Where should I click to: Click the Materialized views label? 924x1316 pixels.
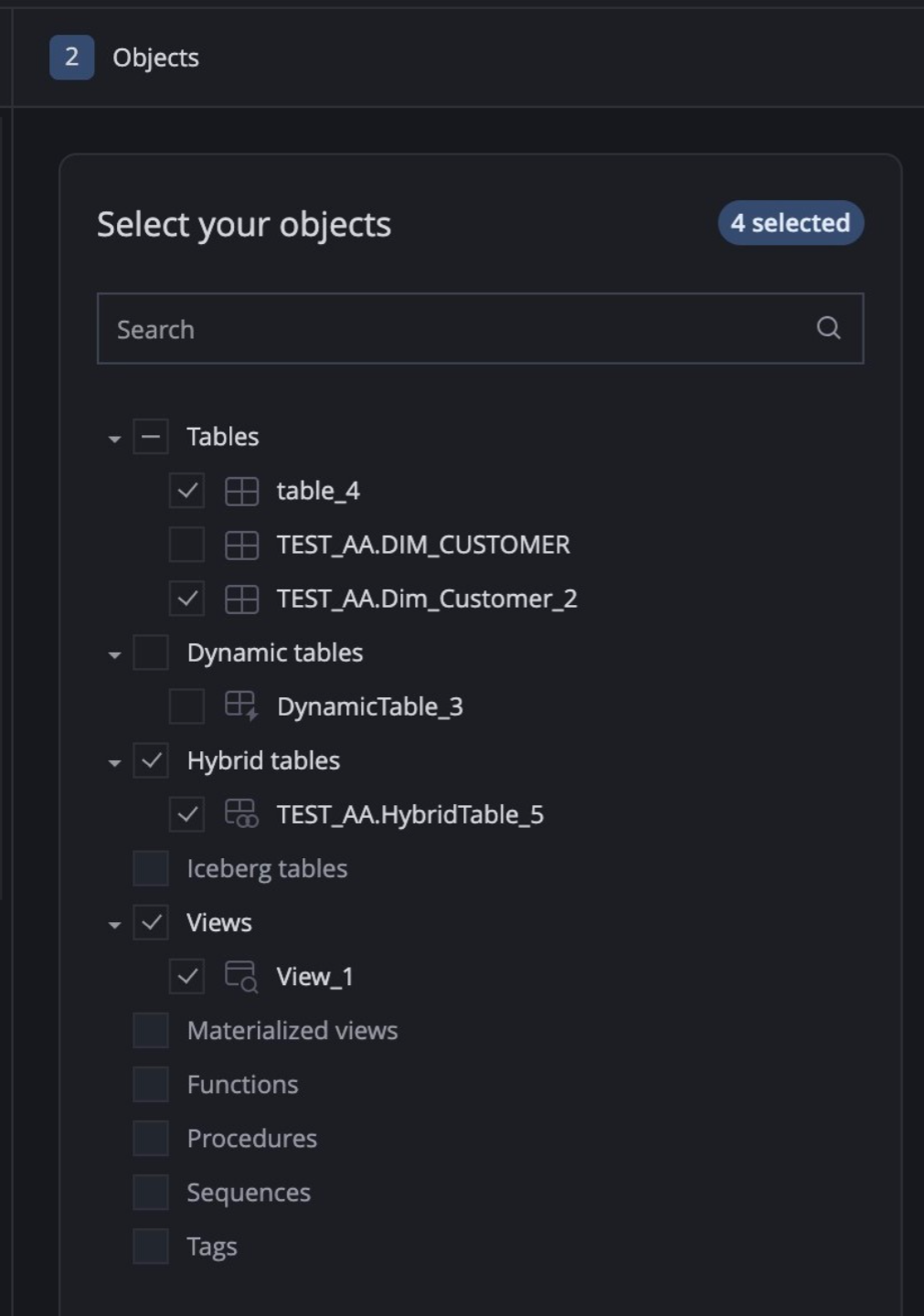pyautogui.click(x=292, y=1030)
